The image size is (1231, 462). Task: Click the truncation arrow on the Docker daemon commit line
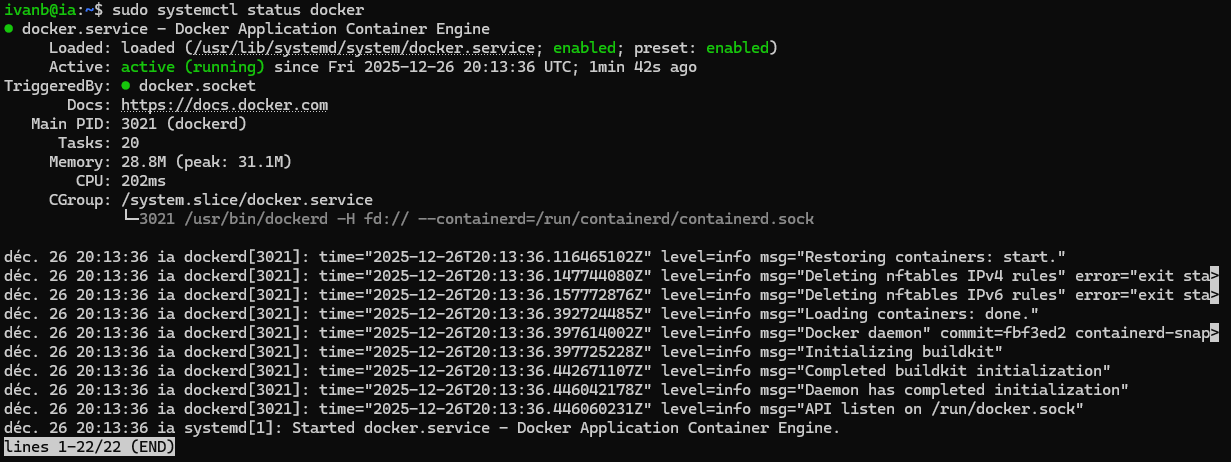(x=1214, y=332)
